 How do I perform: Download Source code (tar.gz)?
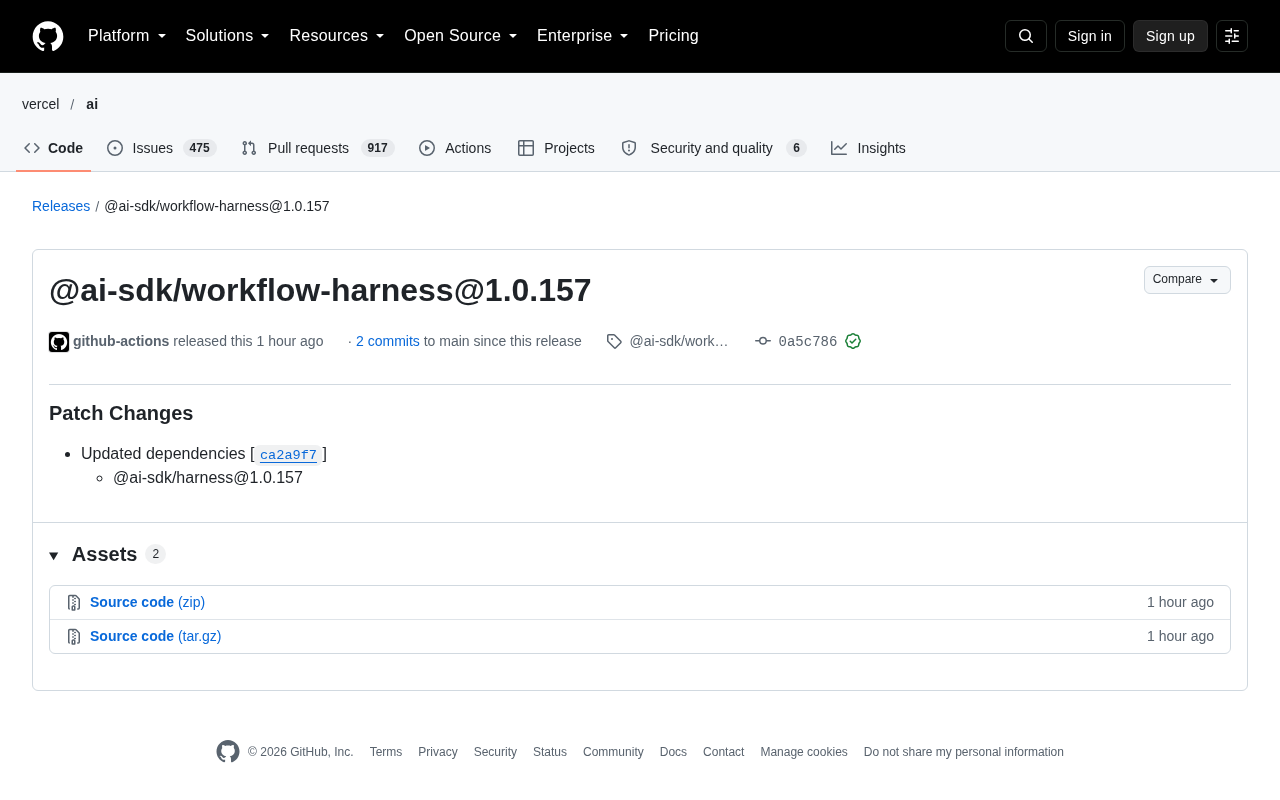155,636
